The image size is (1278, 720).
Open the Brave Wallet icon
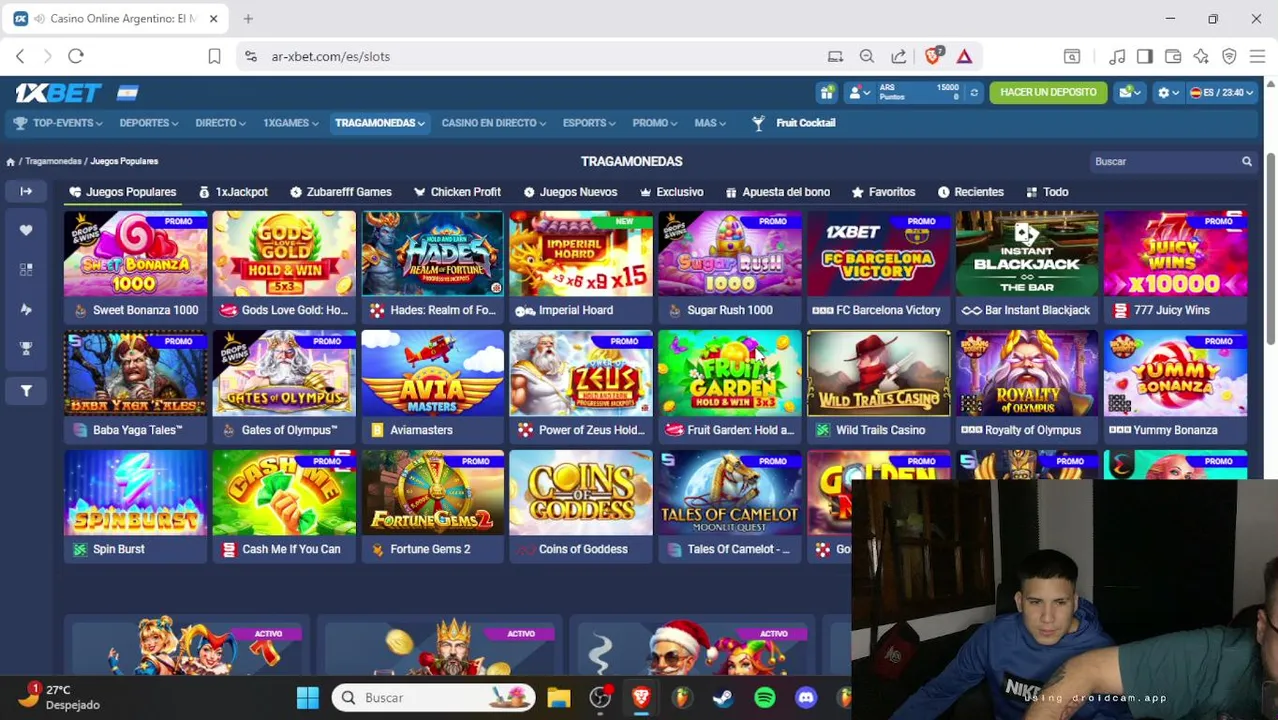[1173, 56]
